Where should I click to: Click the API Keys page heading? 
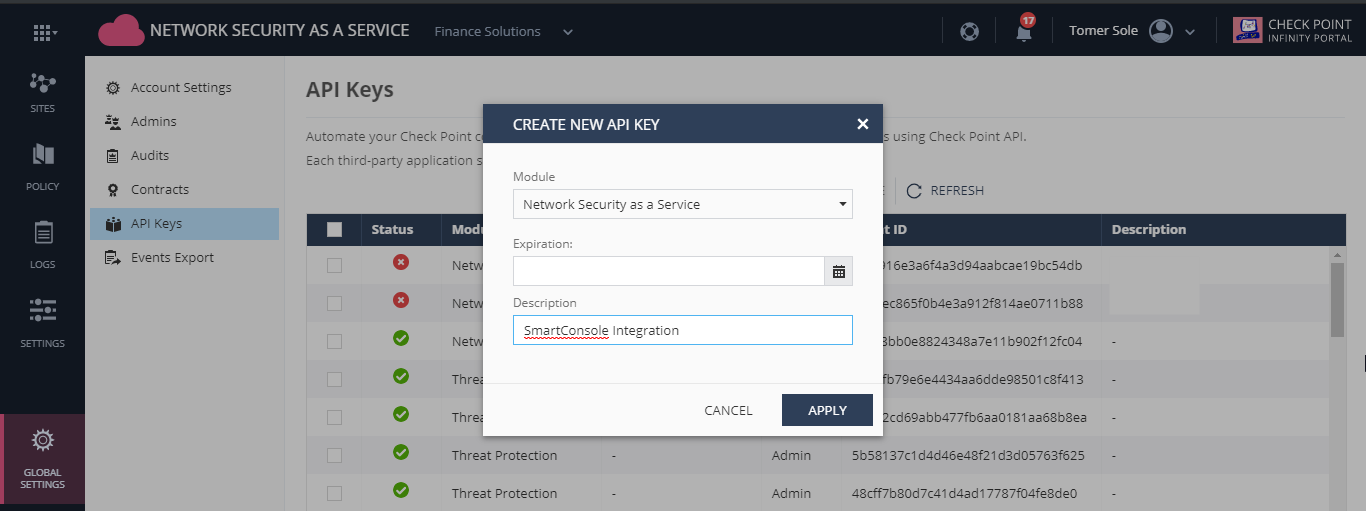point(350,89)
